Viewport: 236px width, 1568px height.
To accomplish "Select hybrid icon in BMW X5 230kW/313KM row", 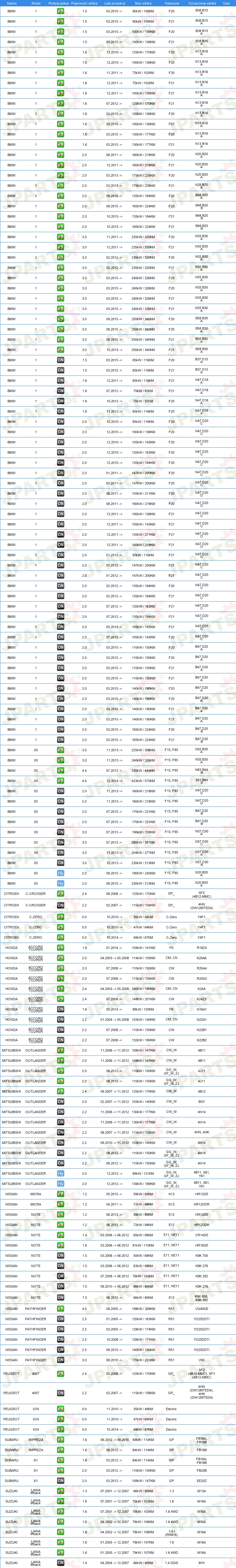I will [x=60, y=883].
